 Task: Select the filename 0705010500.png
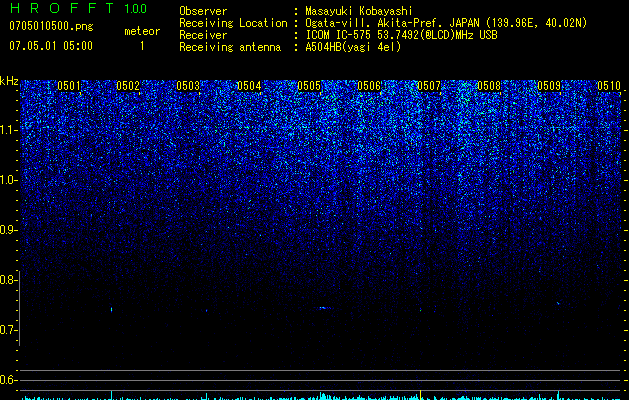point(51,26)
